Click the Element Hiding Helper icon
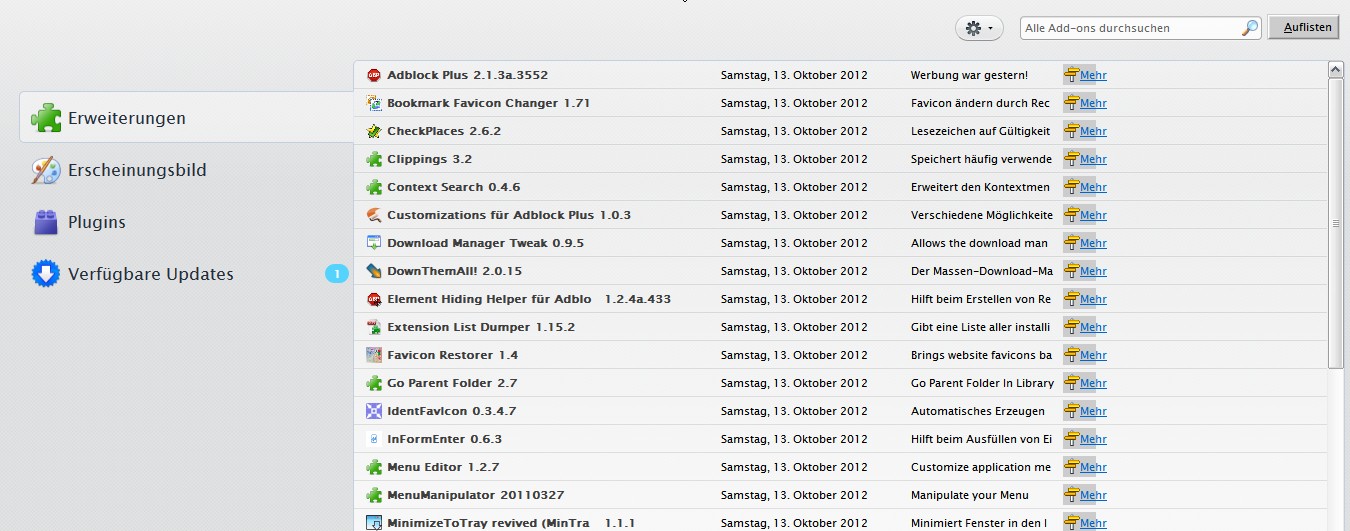 pyautogui.click(x=374, y=299)
